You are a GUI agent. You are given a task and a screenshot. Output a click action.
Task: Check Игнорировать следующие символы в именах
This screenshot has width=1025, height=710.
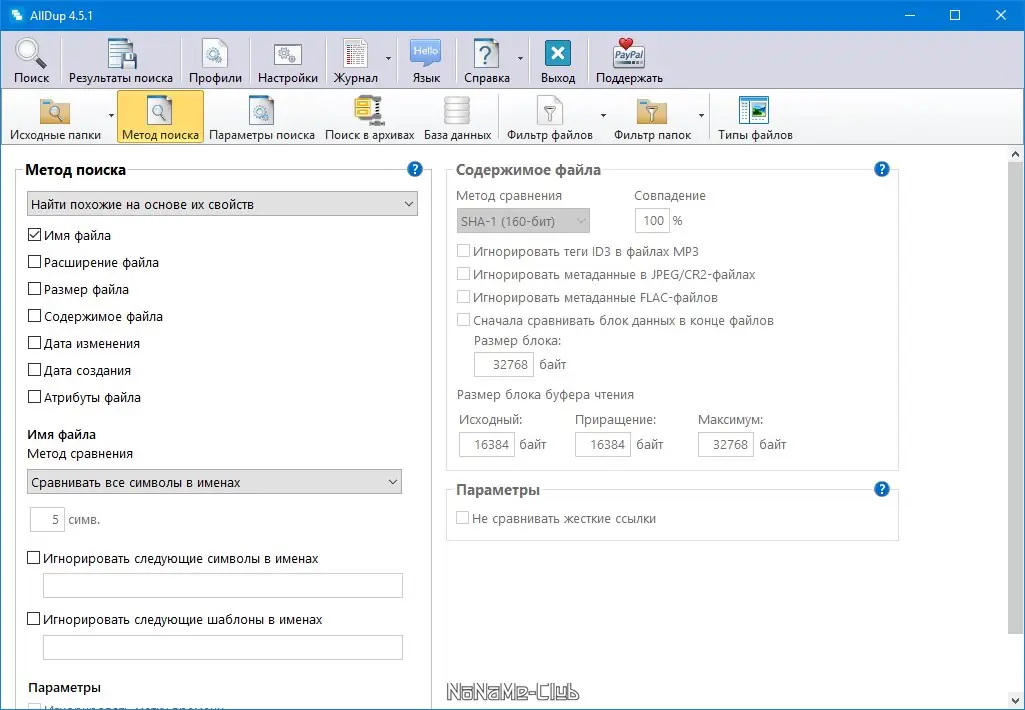tap(33, 558)
